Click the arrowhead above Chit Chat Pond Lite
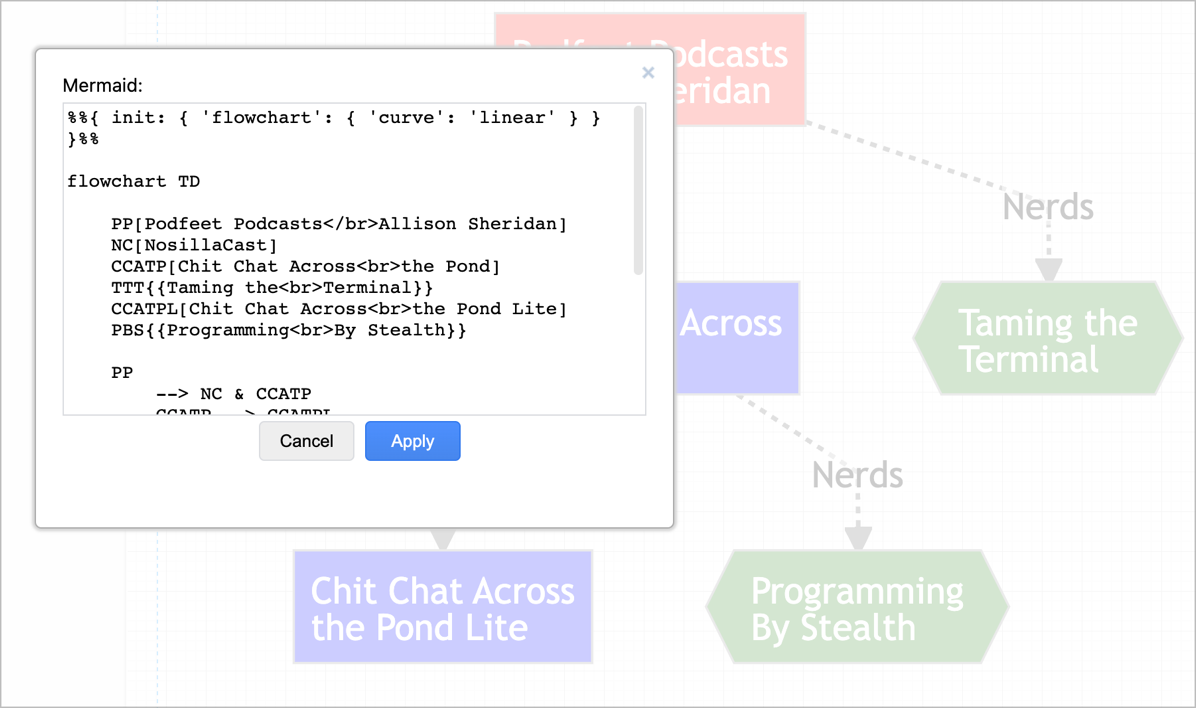This screenshot has height=708, width=1196. point(443,540)
